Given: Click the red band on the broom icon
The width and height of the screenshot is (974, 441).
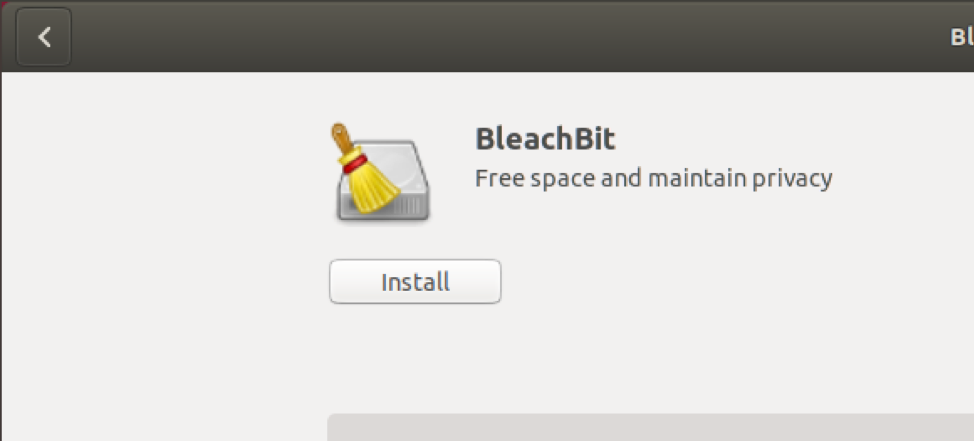Looking at the screenshot, I should click(x=355, y=163).
